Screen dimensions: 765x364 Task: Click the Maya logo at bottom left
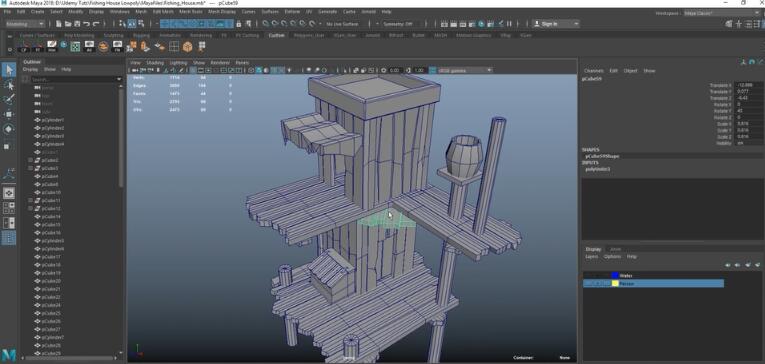(8, 355)
